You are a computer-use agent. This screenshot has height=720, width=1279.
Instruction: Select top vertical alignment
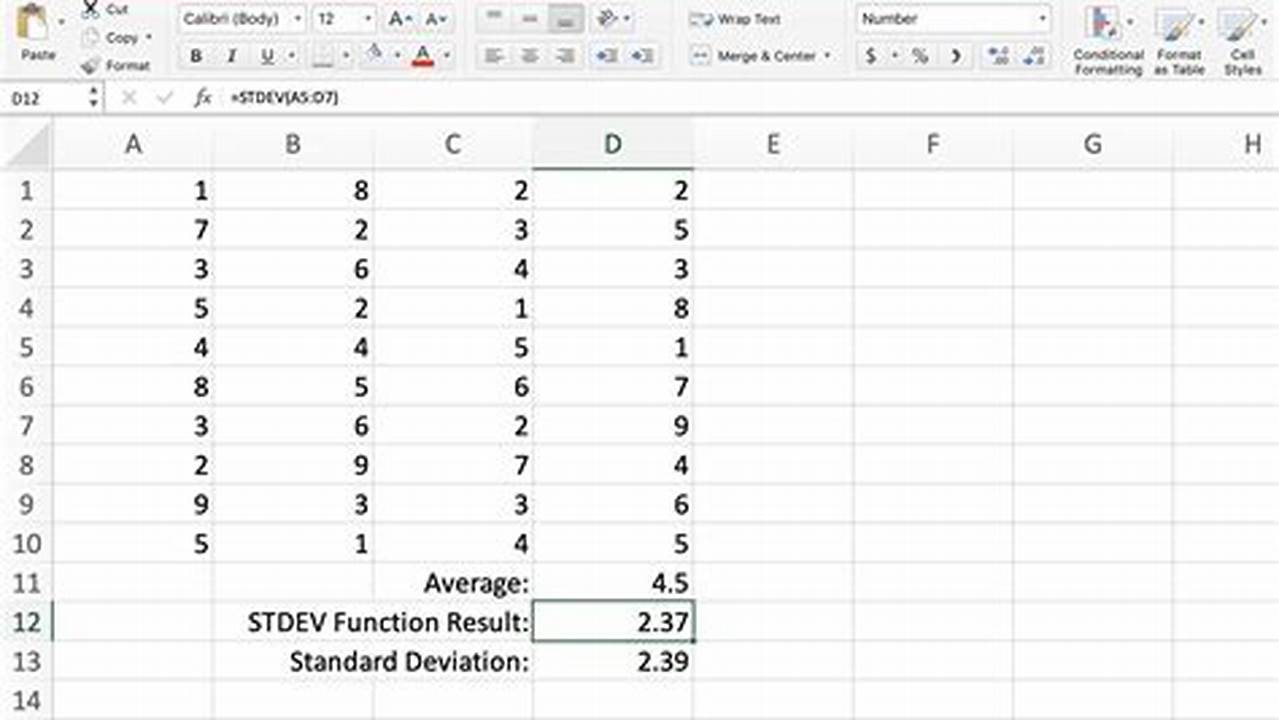coord(493,19)
